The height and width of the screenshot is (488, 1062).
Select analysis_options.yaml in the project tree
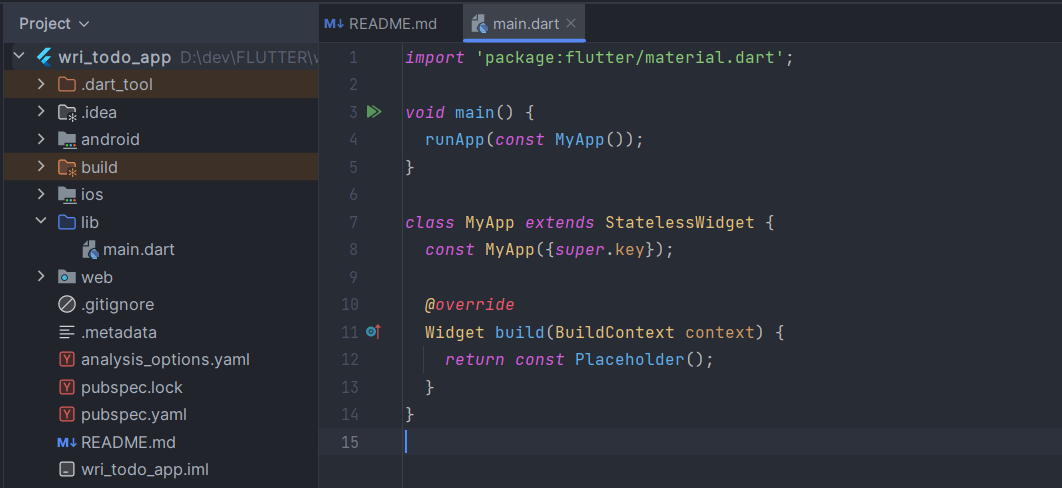click(165, 359)
